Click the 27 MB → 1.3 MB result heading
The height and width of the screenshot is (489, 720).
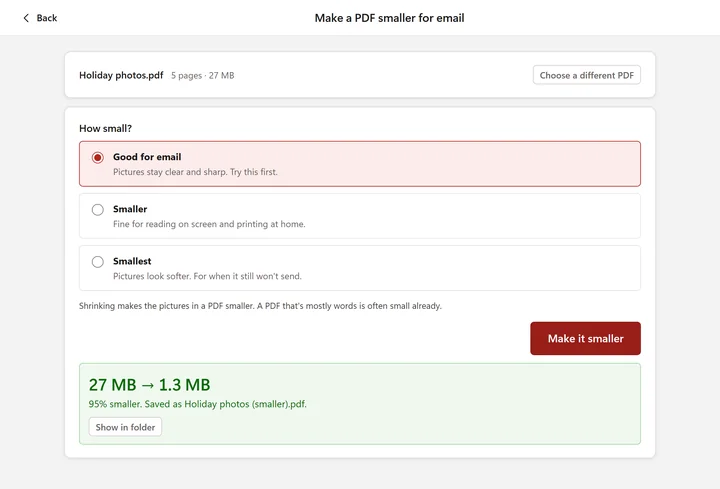(149, 385)
